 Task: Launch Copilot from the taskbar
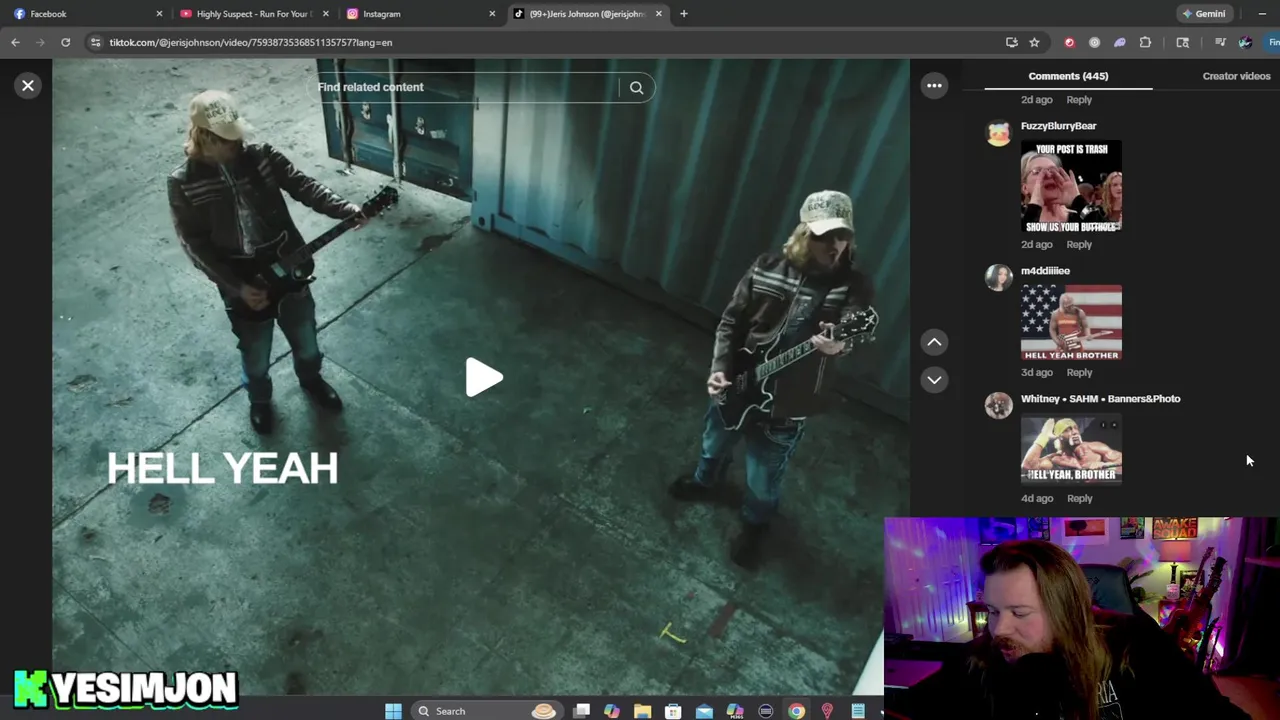tap(612, 711)
